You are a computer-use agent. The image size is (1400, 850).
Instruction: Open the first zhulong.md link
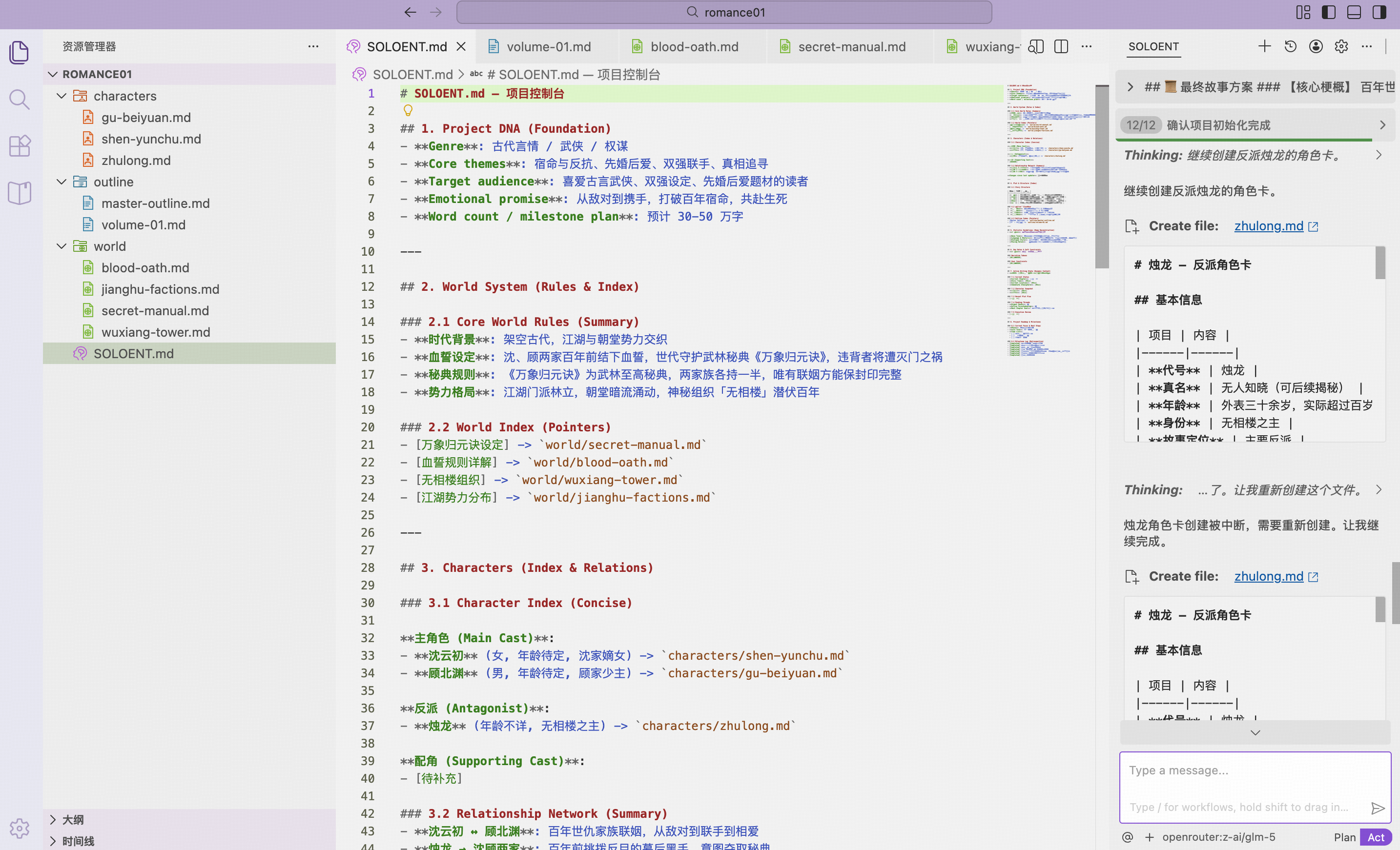pyautogui.click(x=1269, y=226)
